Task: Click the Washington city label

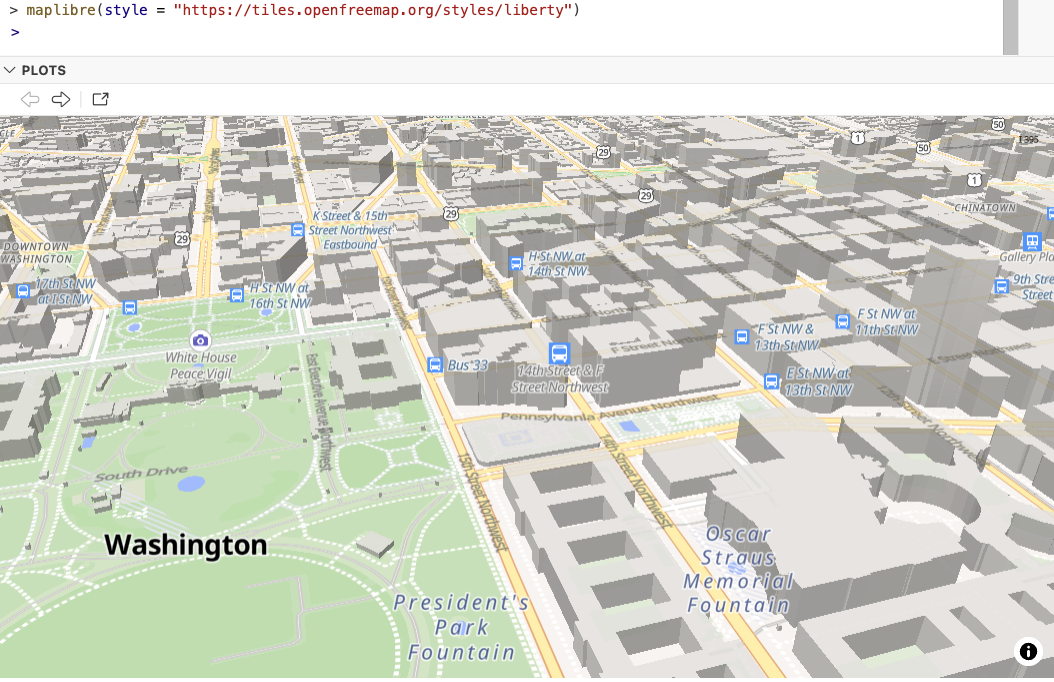Action: pyautogui.click(x=186, y=545)
